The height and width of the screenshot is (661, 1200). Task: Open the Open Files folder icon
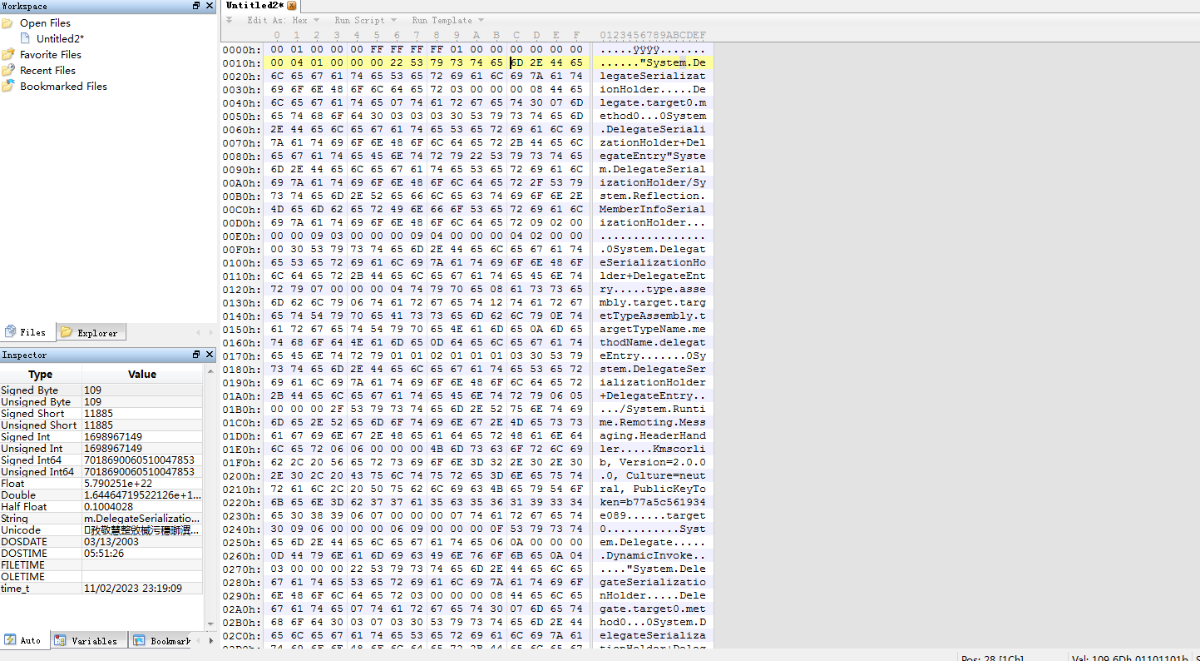coord(9,22)
